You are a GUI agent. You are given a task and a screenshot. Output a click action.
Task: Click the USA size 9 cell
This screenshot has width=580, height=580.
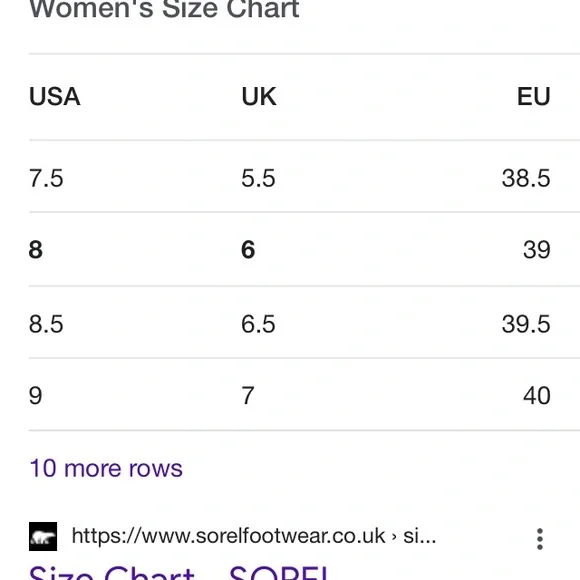tap(36, 395)
